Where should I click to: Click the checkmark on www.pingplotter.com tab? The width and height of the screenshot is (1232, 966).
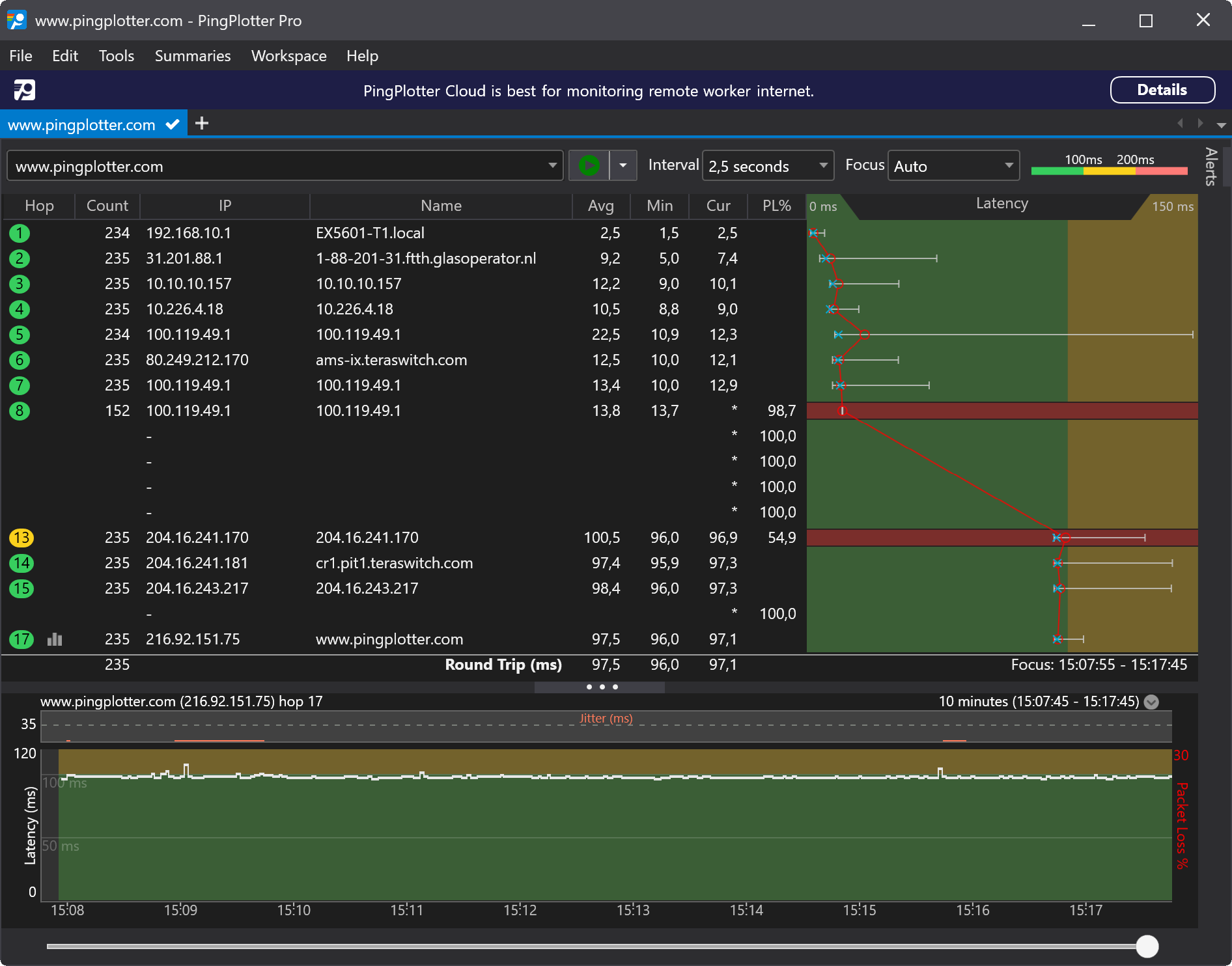[173, 124]
